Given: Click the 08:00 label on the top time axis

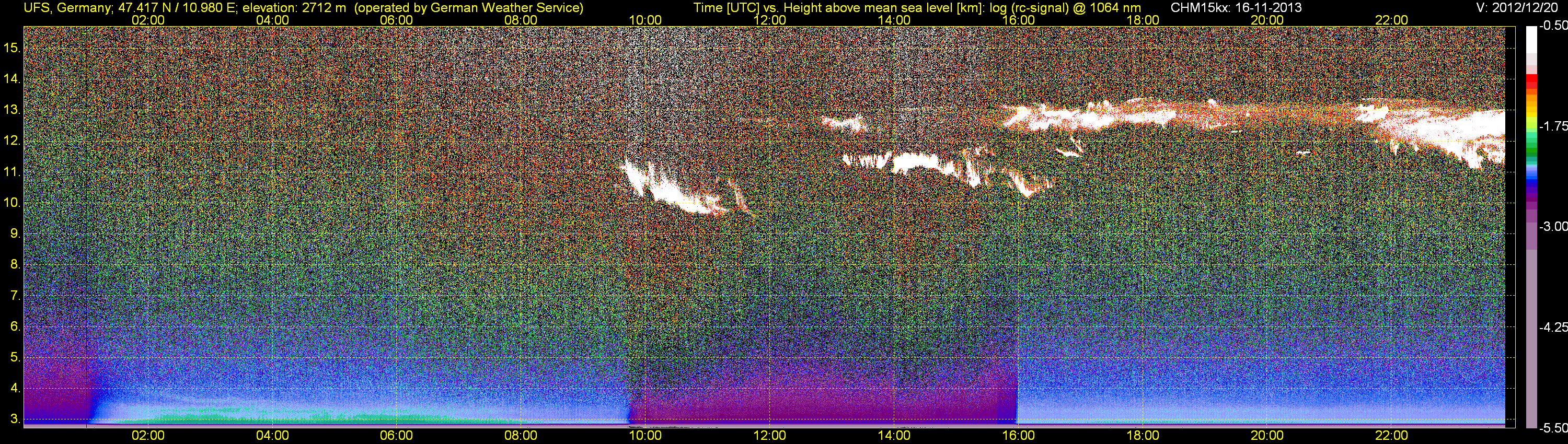Looking at the screenshot, I should (521, 20).
